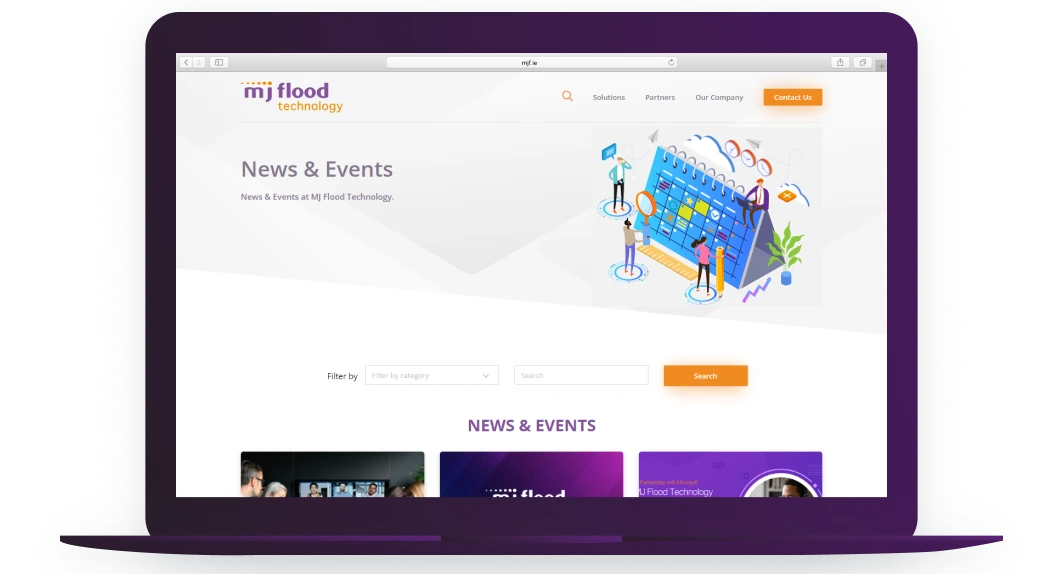Toggle the browser sidebar icon
This screenshot has width=1063, height=574.
pyautogui.click(x=219, y=62)
